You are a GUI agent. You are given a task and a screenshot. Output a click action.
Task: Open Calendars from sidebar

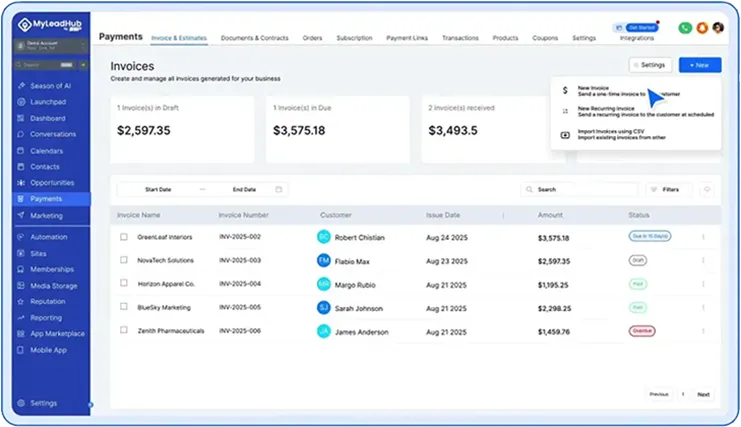point(46,151)
